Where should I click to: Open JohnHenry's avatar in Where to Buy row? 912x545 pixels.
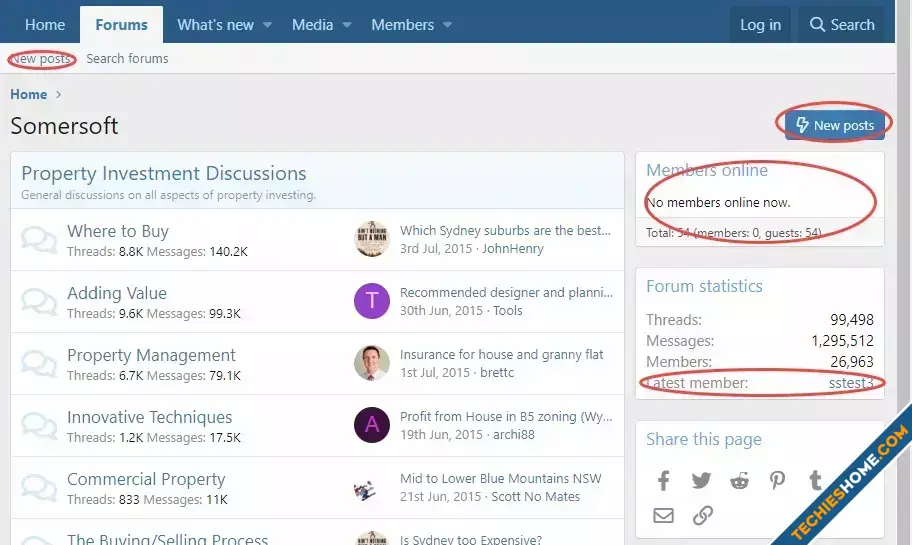pyautogui.click(x=372, y=238)
